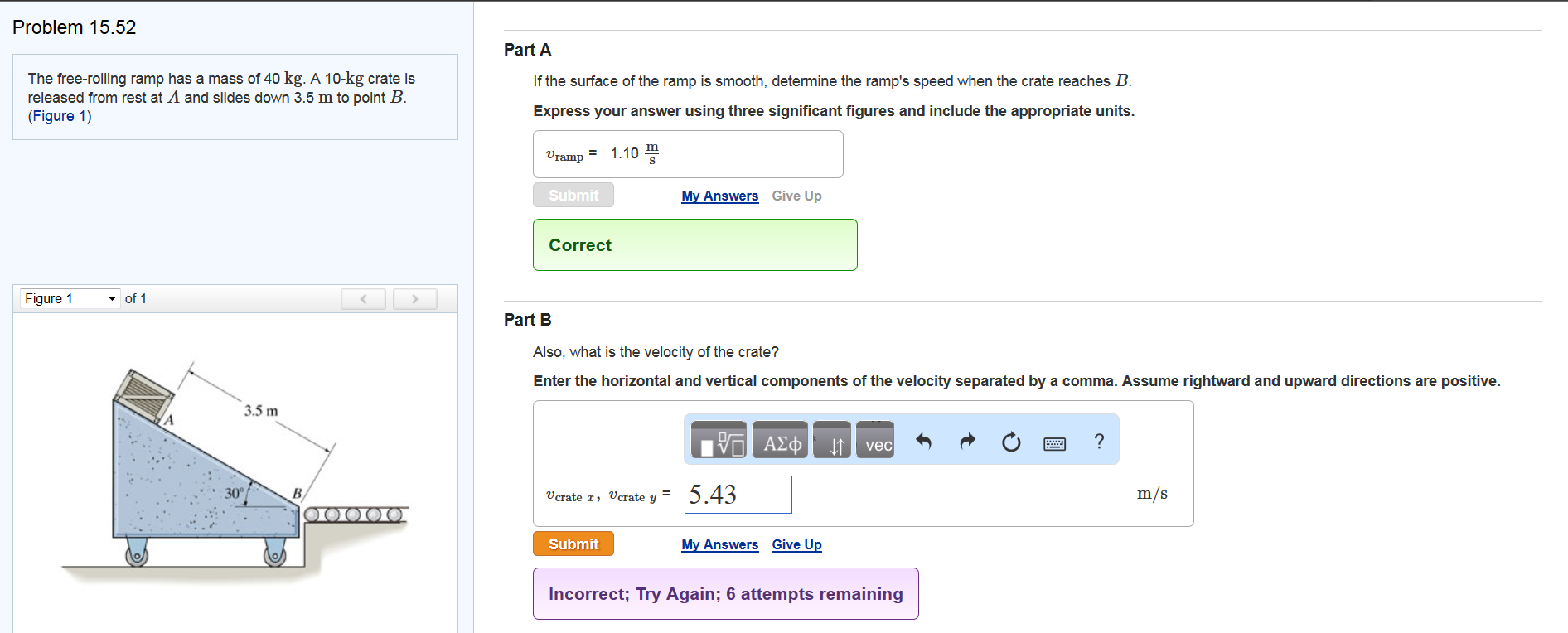
Task: Expand the Figure 1 dropdown selector
Action: 70,298
